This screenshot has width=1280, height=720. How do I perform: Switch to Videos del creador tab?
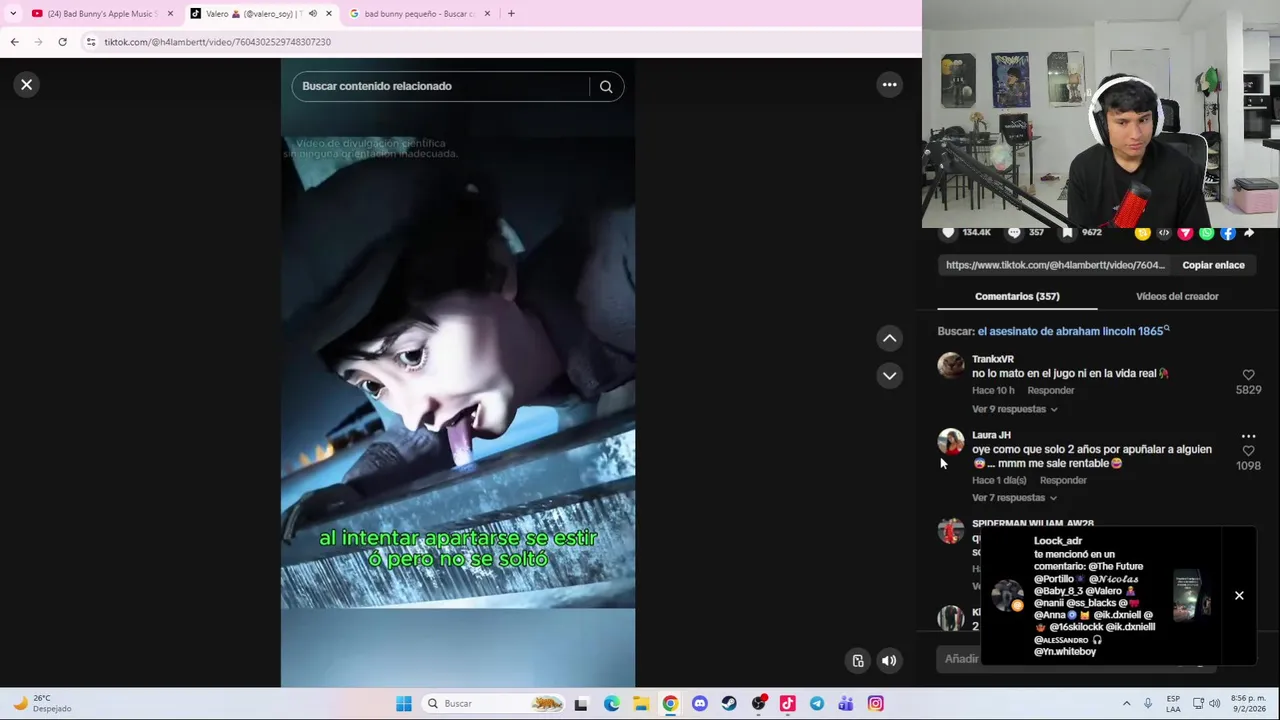(1177, 296)
